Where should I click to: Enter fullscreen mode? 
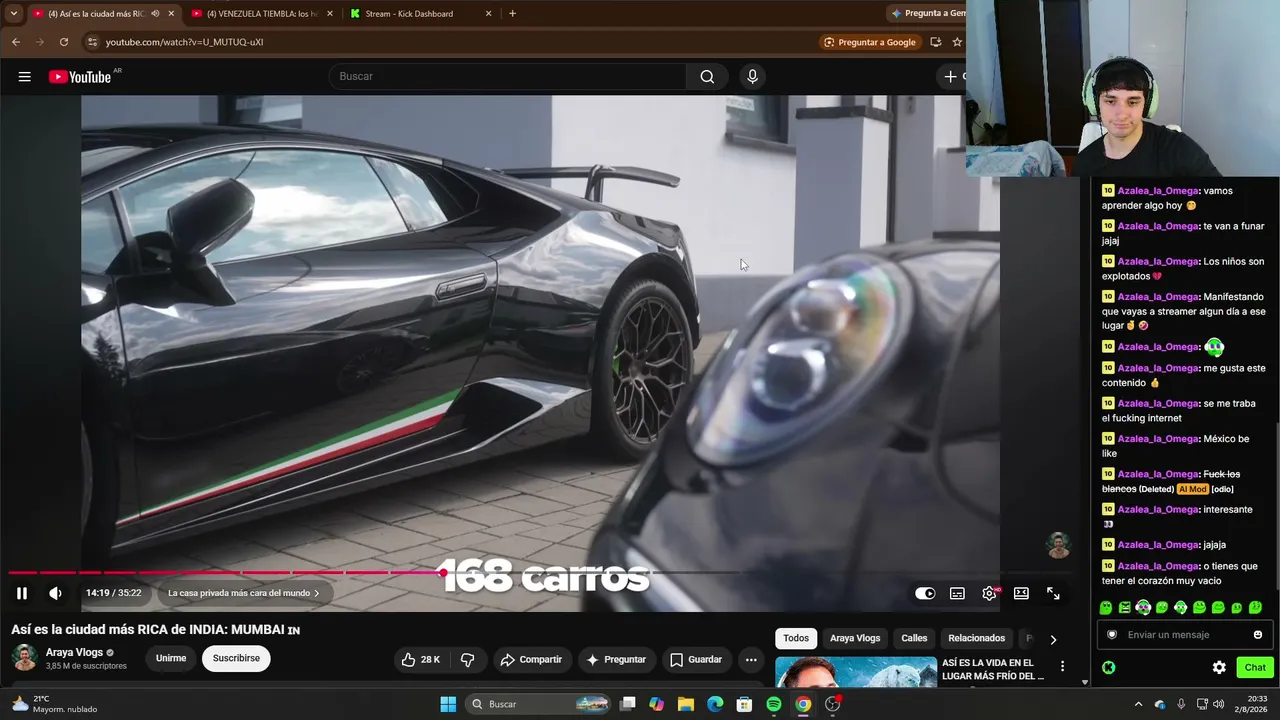click(x=1053, y=593)
